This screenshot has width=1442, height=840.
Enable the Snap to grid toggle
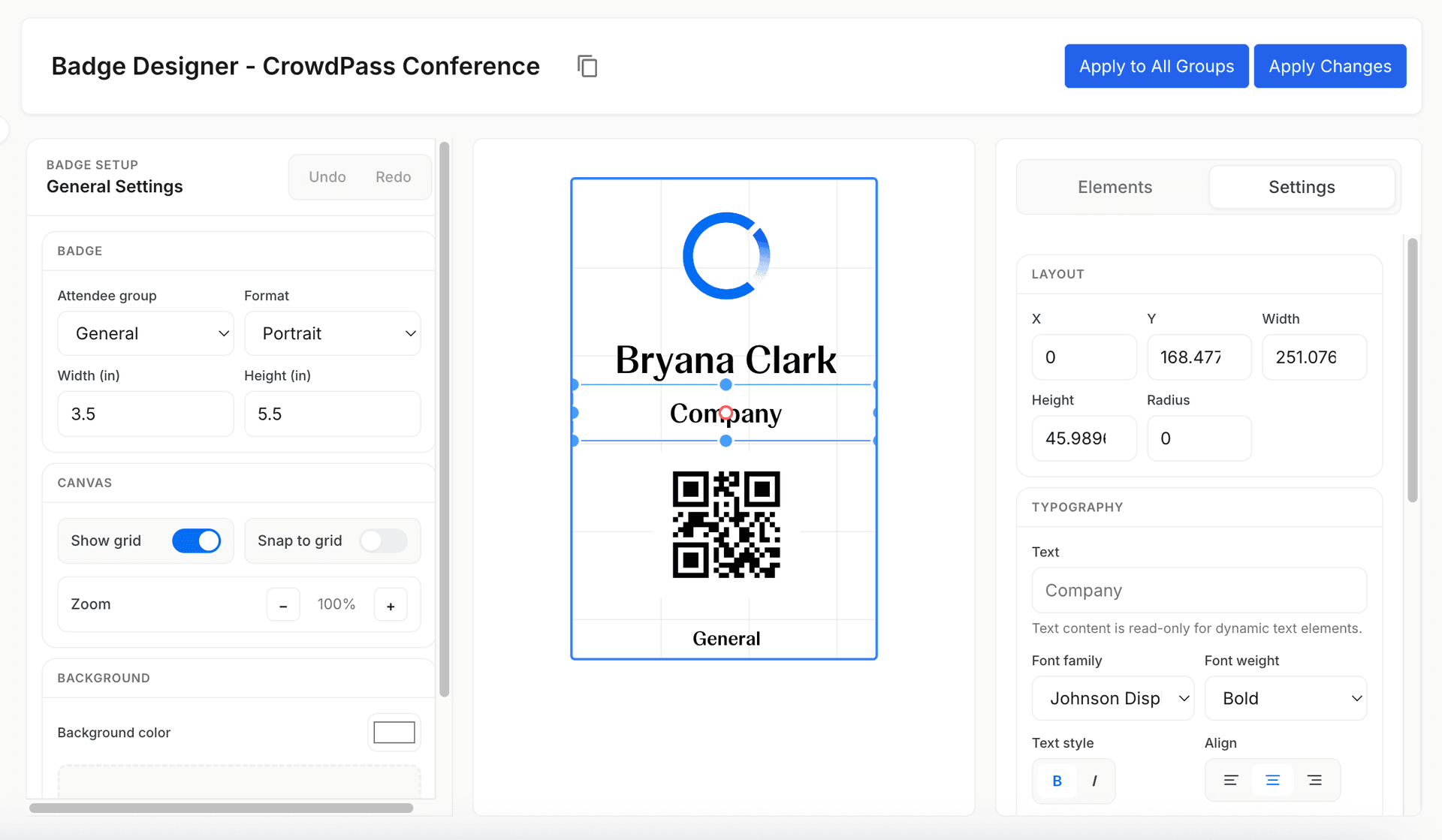click(382, 540)
